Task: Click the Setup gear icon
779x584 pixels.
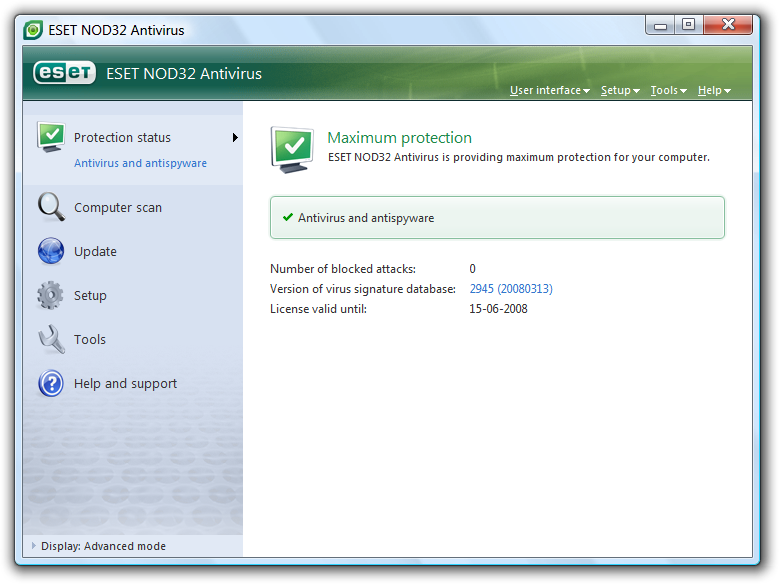Action: [51, 295]
